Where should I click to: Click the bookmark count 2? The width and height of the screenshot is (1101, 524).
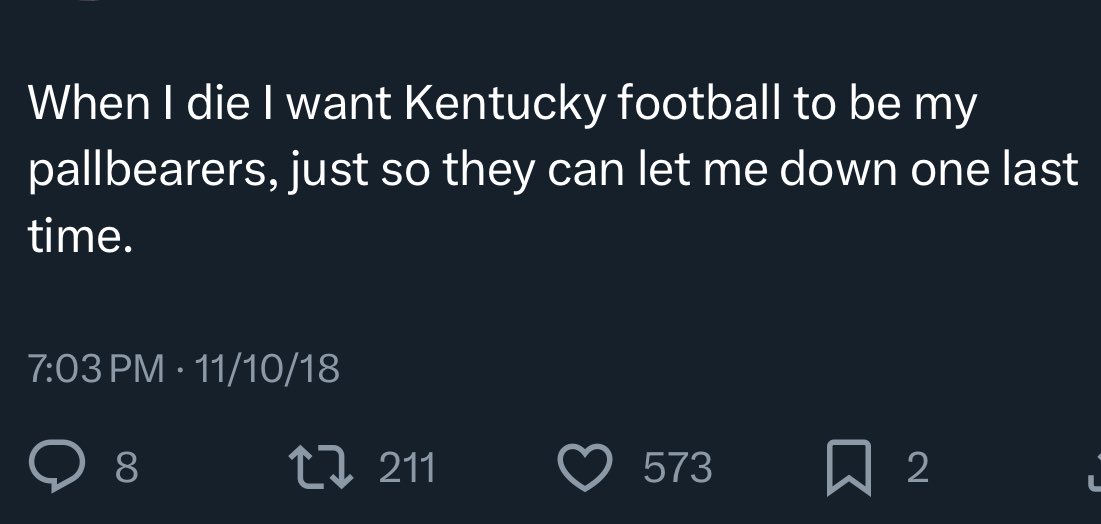(917, 468)
